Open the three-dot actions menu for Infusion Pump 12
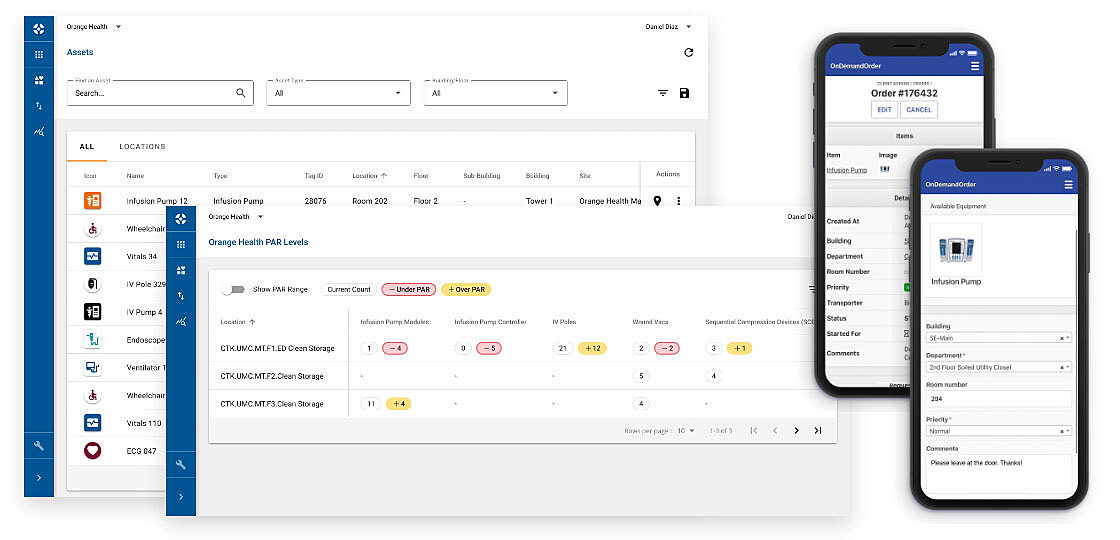 click(x=678, y=201)
